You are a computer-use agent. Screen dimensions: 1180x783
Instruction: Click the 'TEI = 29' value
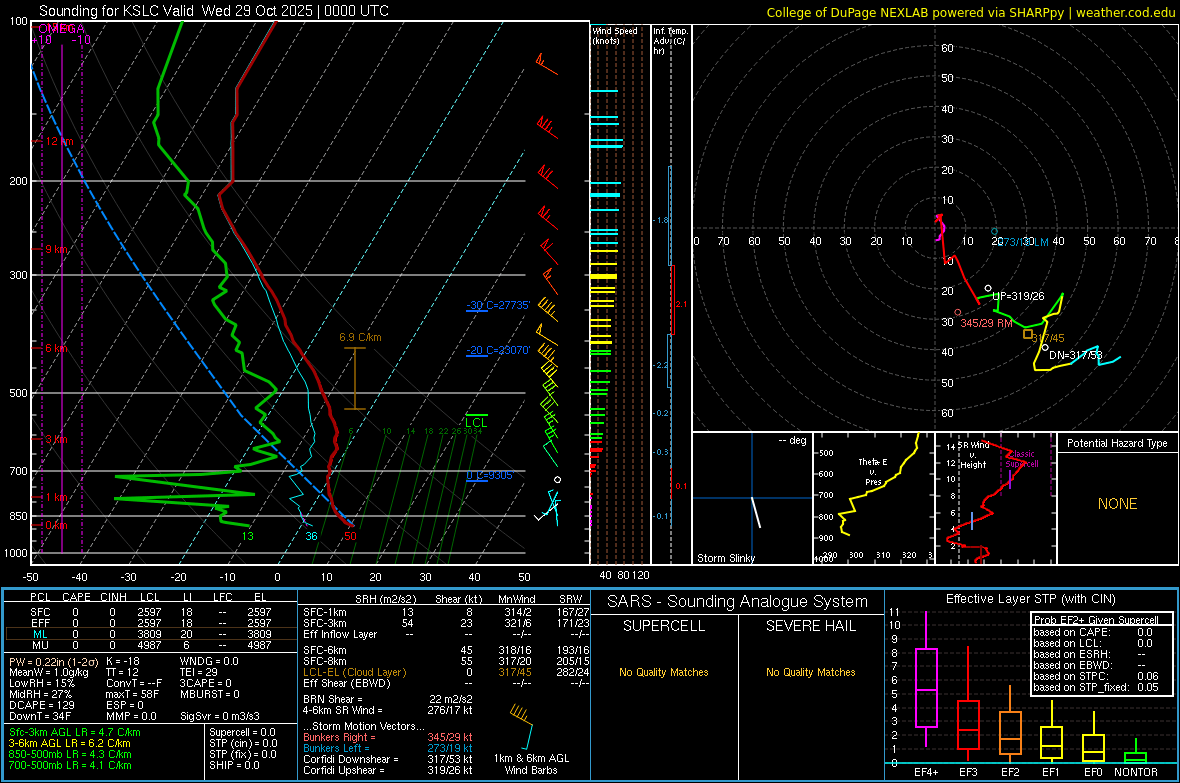(x=199, y=672)
